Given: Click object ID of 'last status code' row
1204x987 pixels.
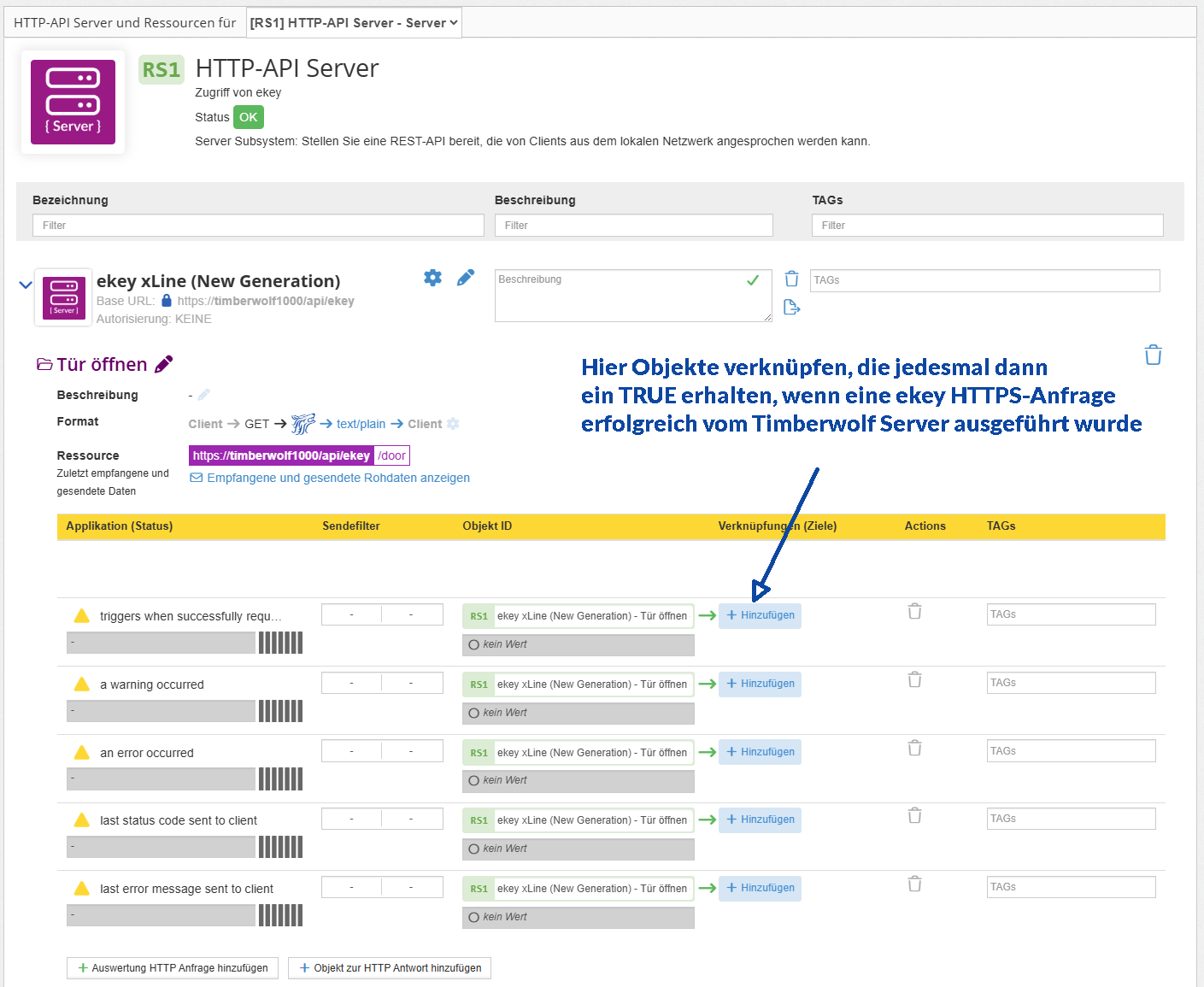Looking at the screenshot, I should coord(579,820).
